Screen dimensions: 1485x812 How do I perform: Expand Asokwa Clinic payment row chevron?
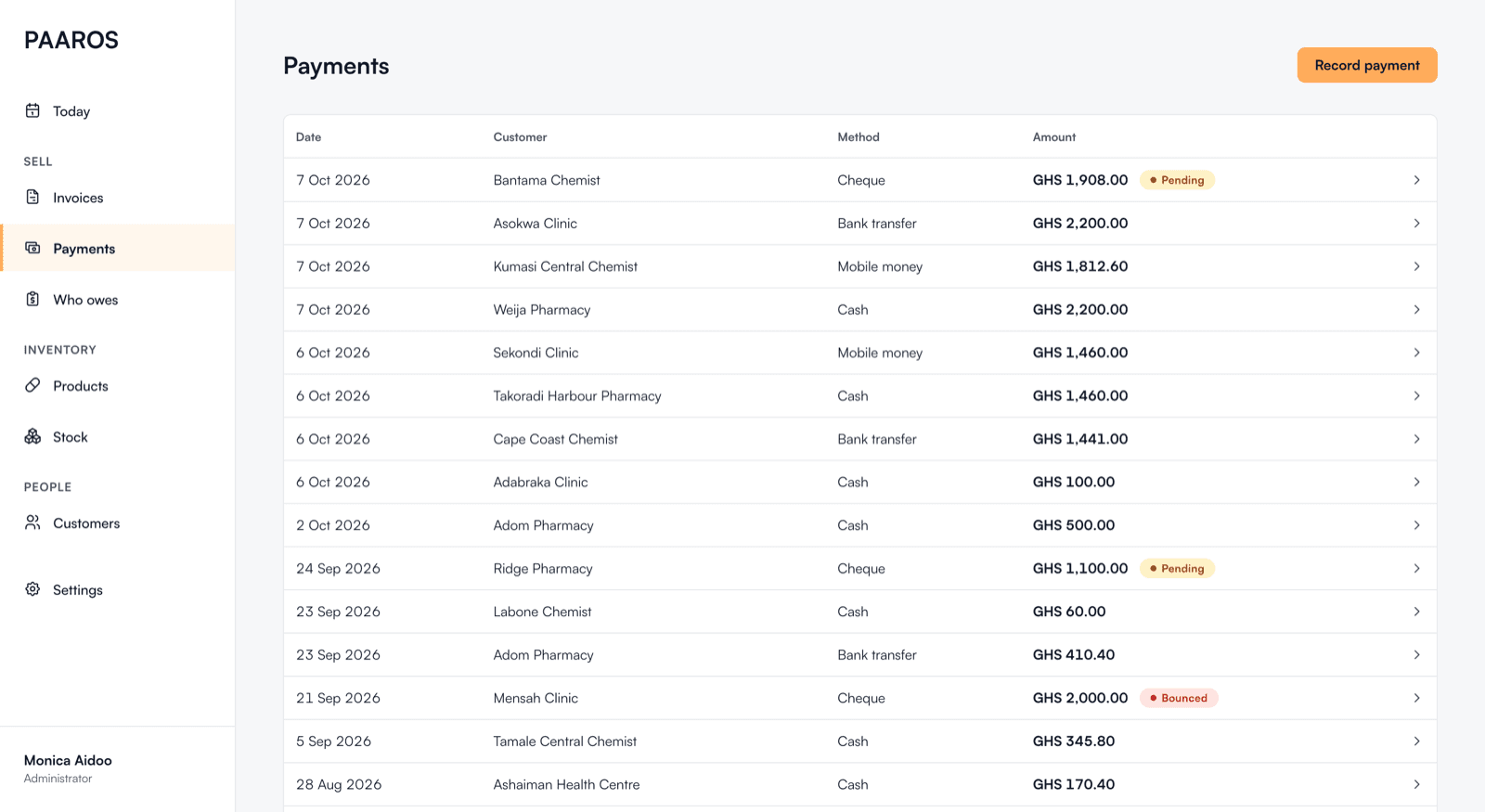(1416, 223)
